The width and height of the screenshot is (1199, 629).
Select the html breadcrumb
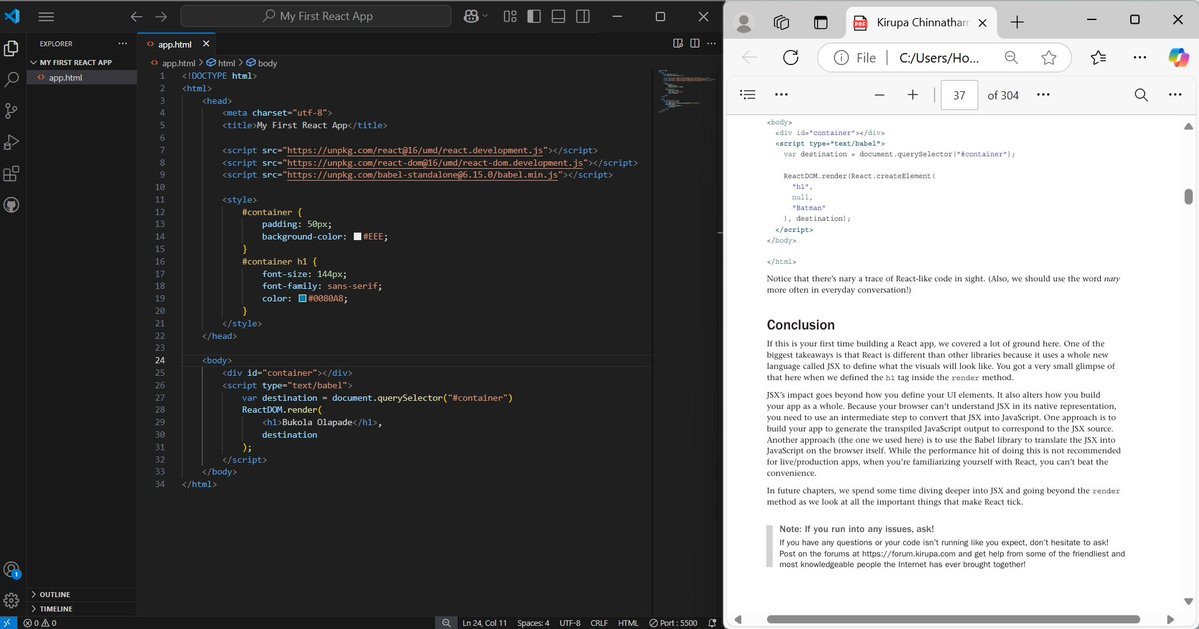(226, 63)
